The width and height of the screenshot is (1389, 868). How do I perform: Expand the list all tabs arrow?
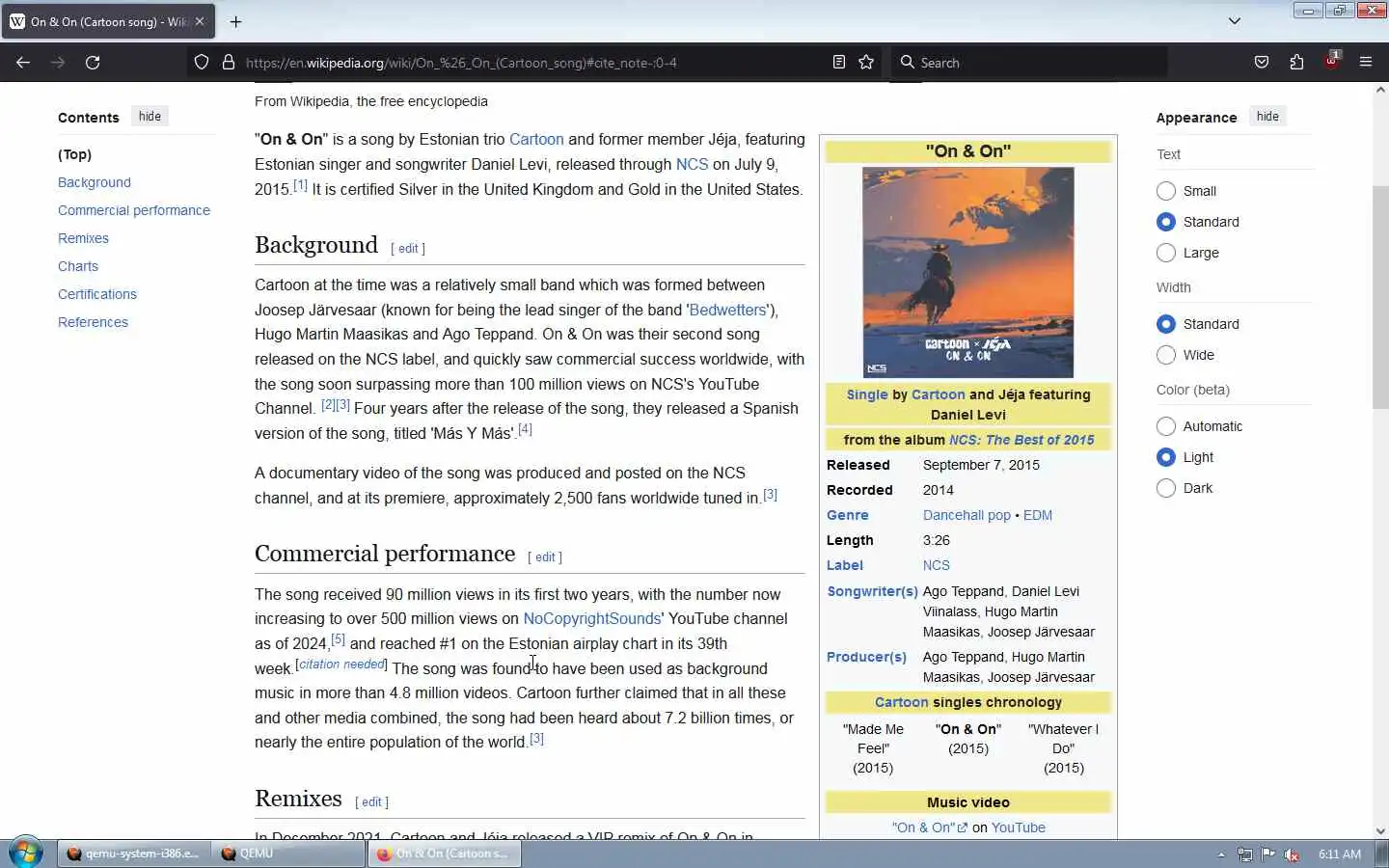1234,20
